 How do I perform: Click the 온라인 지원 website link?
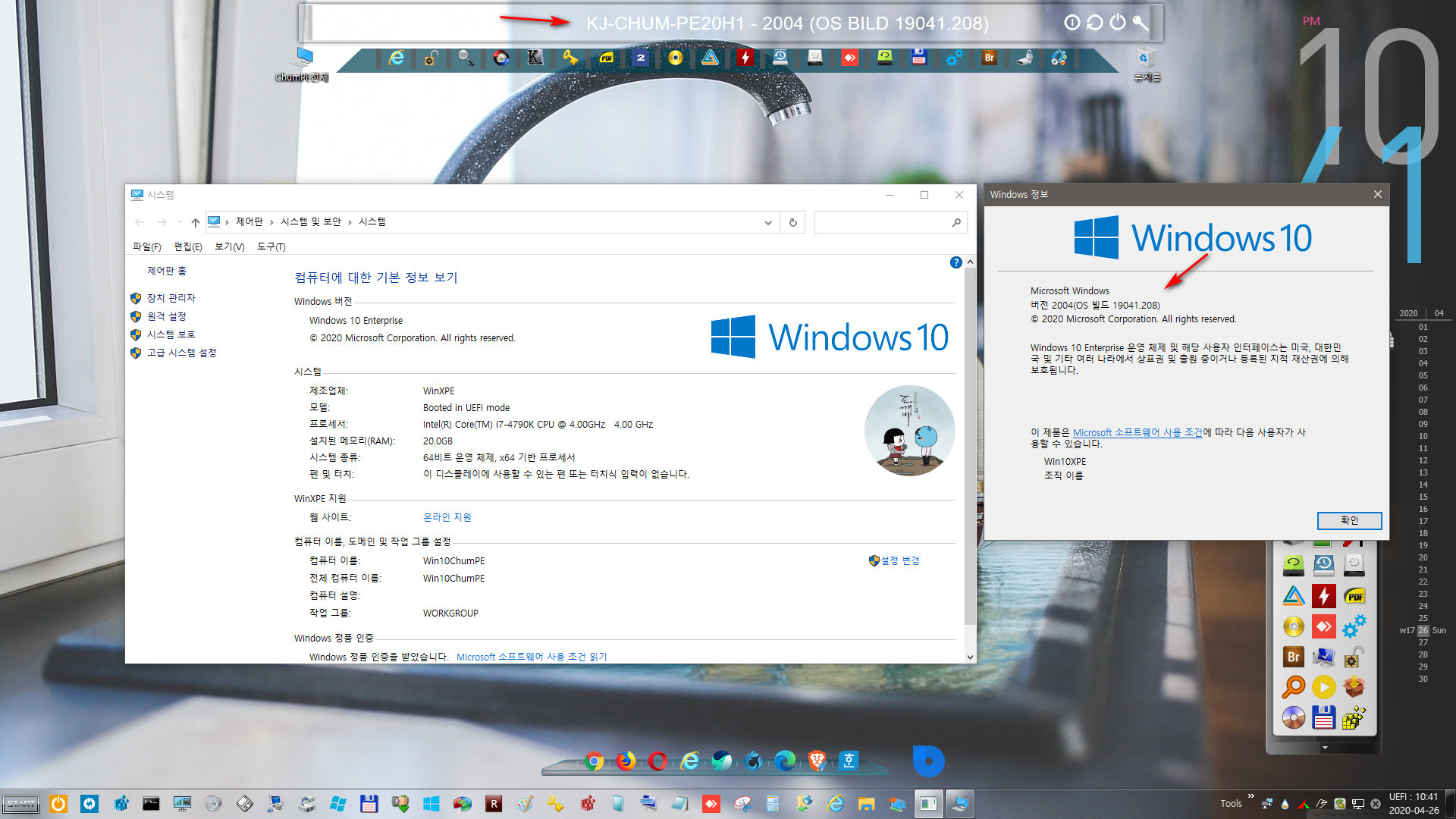pyautogui.click(x=447, y=517)
